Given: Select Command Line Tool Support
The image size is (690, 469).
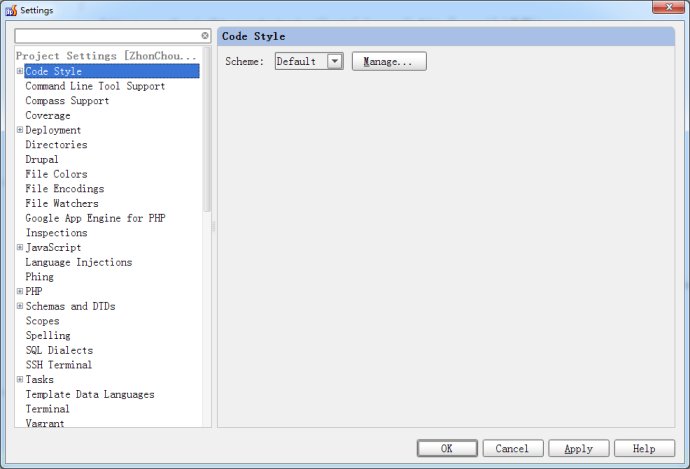Looking at the screenshot, I should click(95, 86).
